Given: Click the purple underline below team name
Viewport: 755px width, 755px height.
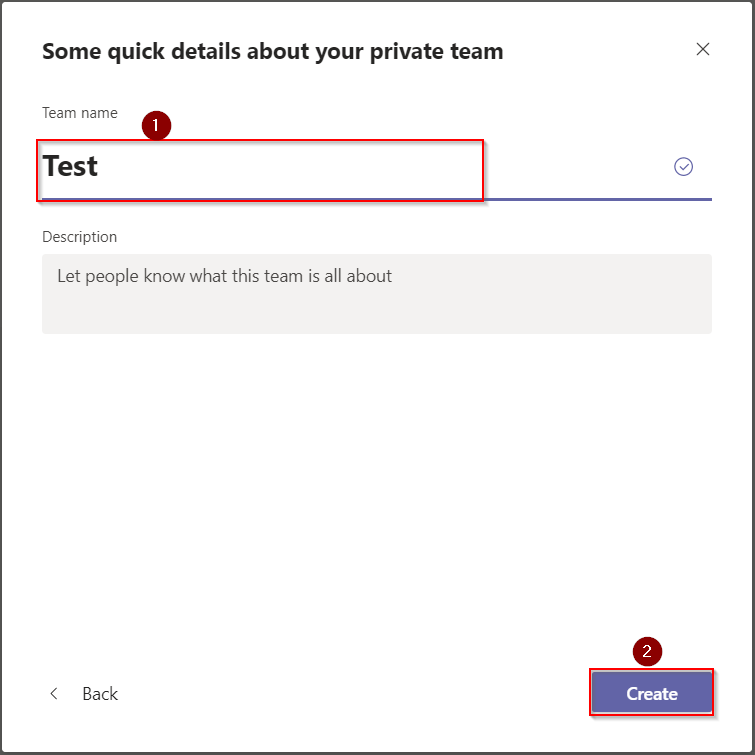Looking at the screenshot, I should (x=600, y=199).
